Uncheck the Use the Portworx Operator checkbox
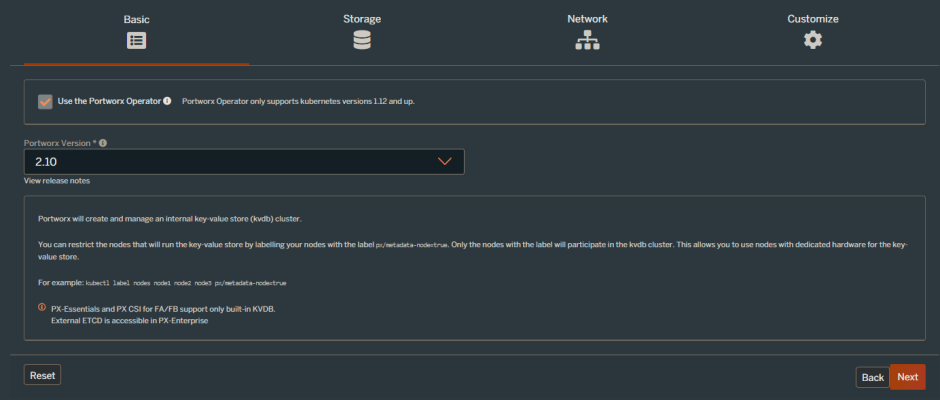940x400 pixels. pos(45,101)
